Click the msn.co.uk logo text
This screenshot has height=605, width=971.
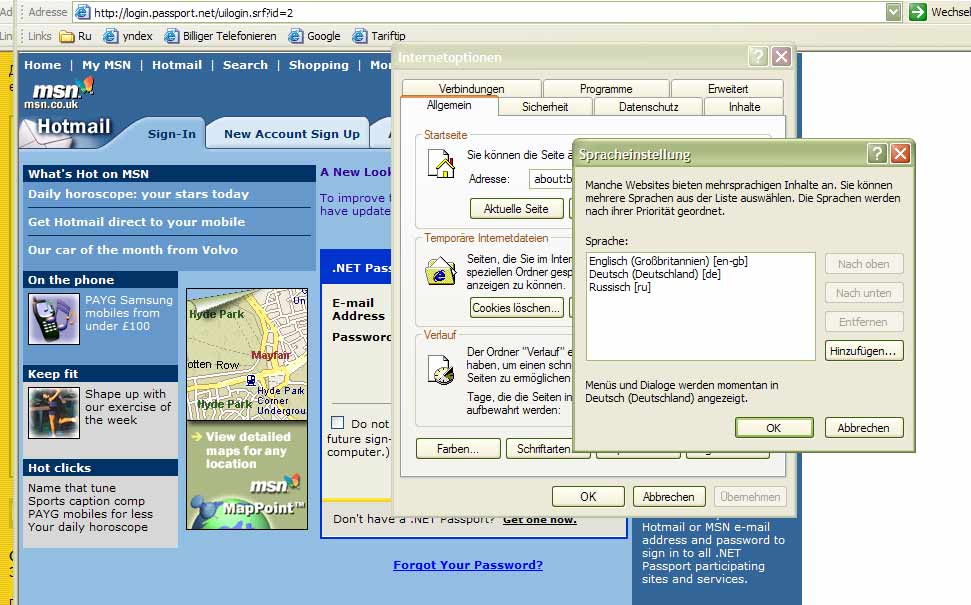pos(51,105)
